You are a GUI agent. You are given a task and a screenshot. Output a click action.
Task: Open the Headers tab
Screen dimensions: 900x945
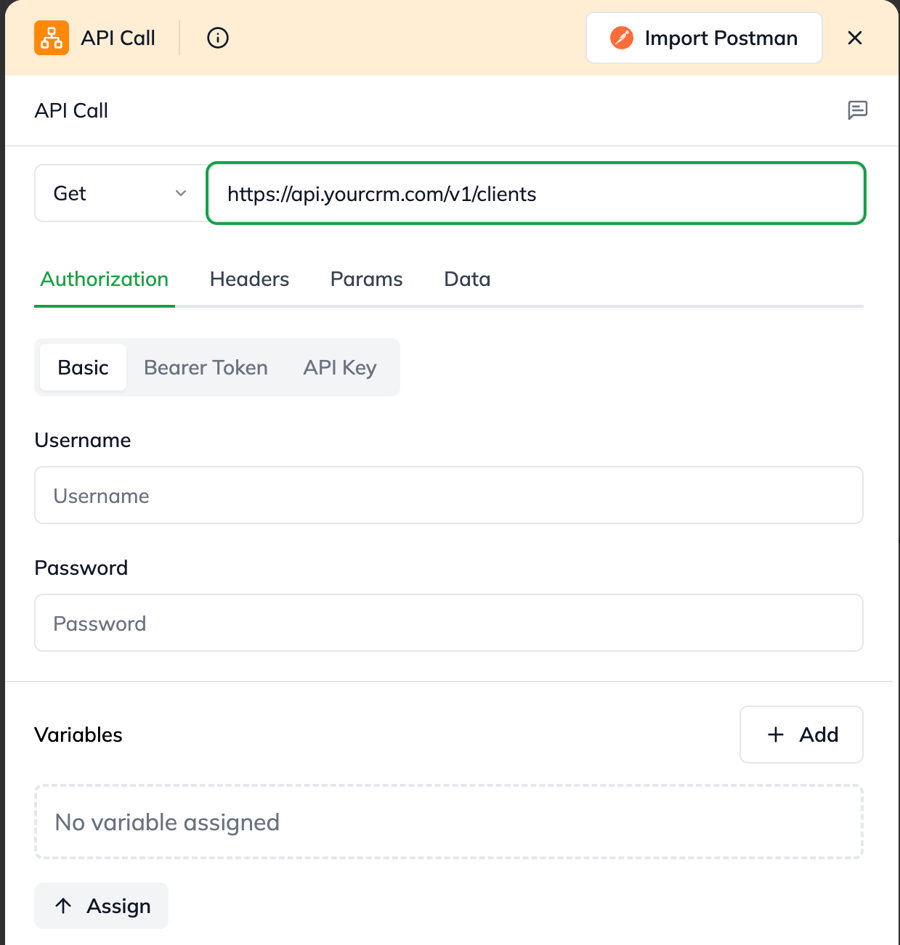(x=249, y=279)
